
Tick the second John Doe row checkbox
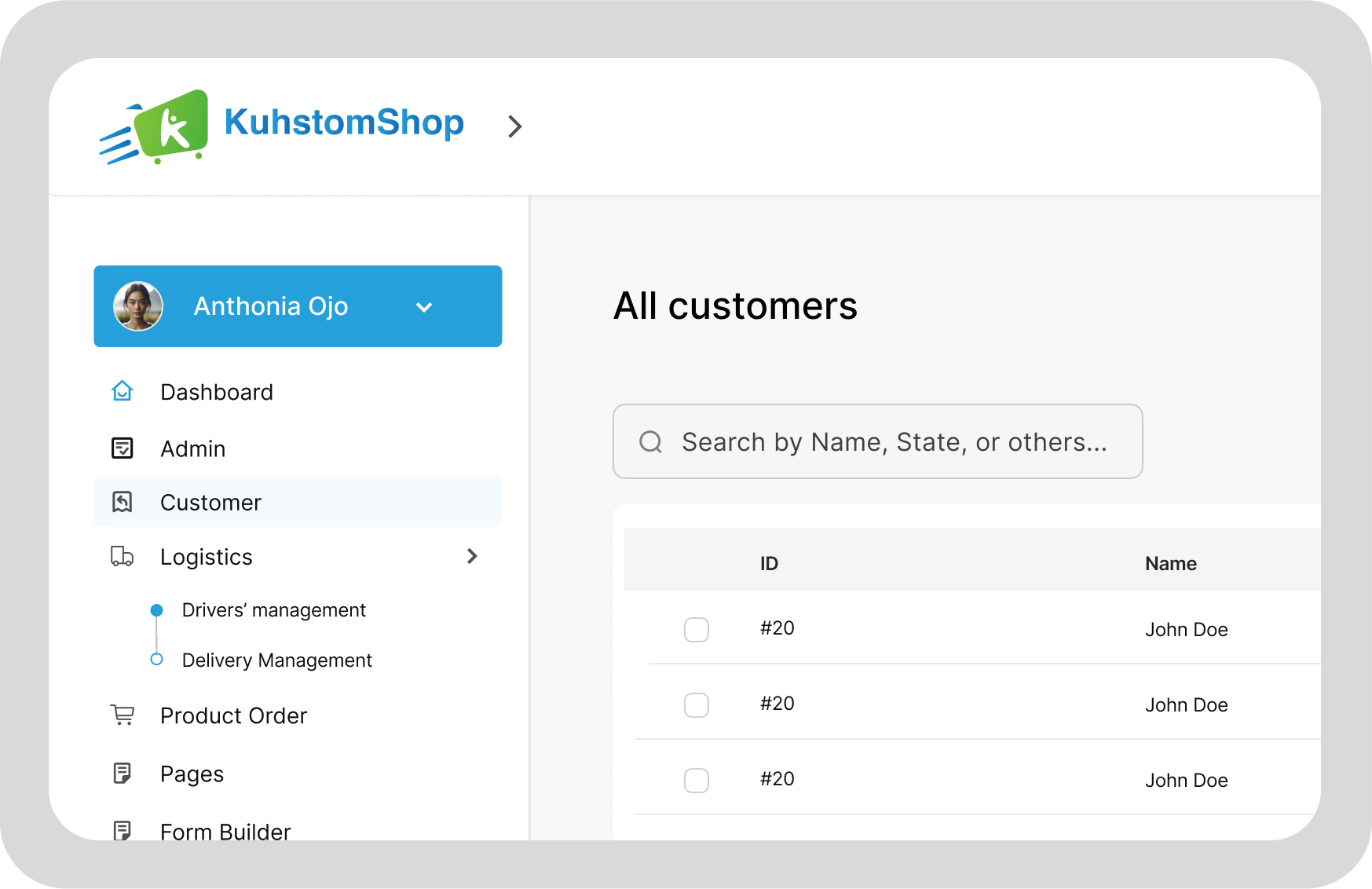pos(697,705)
